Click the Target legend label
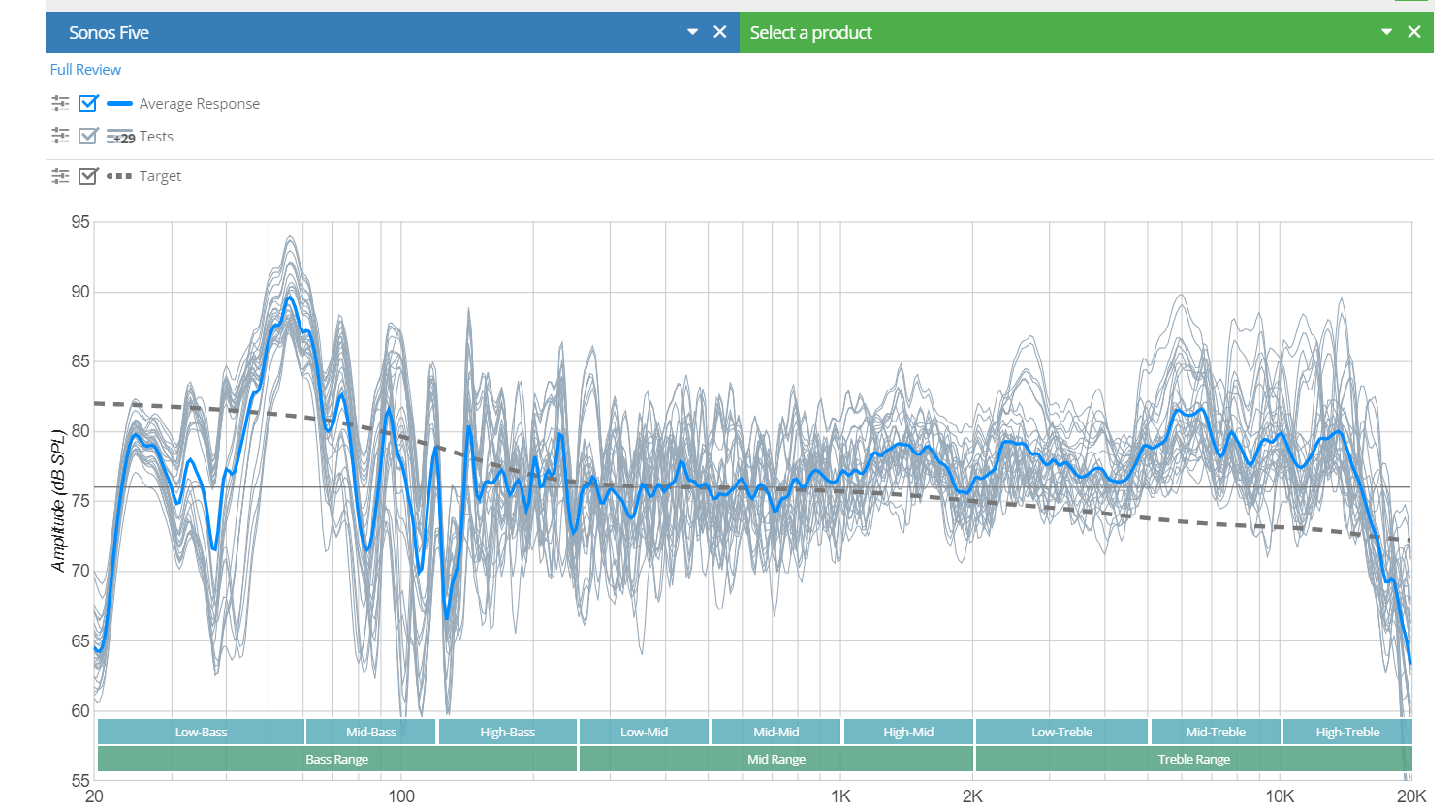Viewport: 1456px width, 812px height. click(x=160, y=176)
